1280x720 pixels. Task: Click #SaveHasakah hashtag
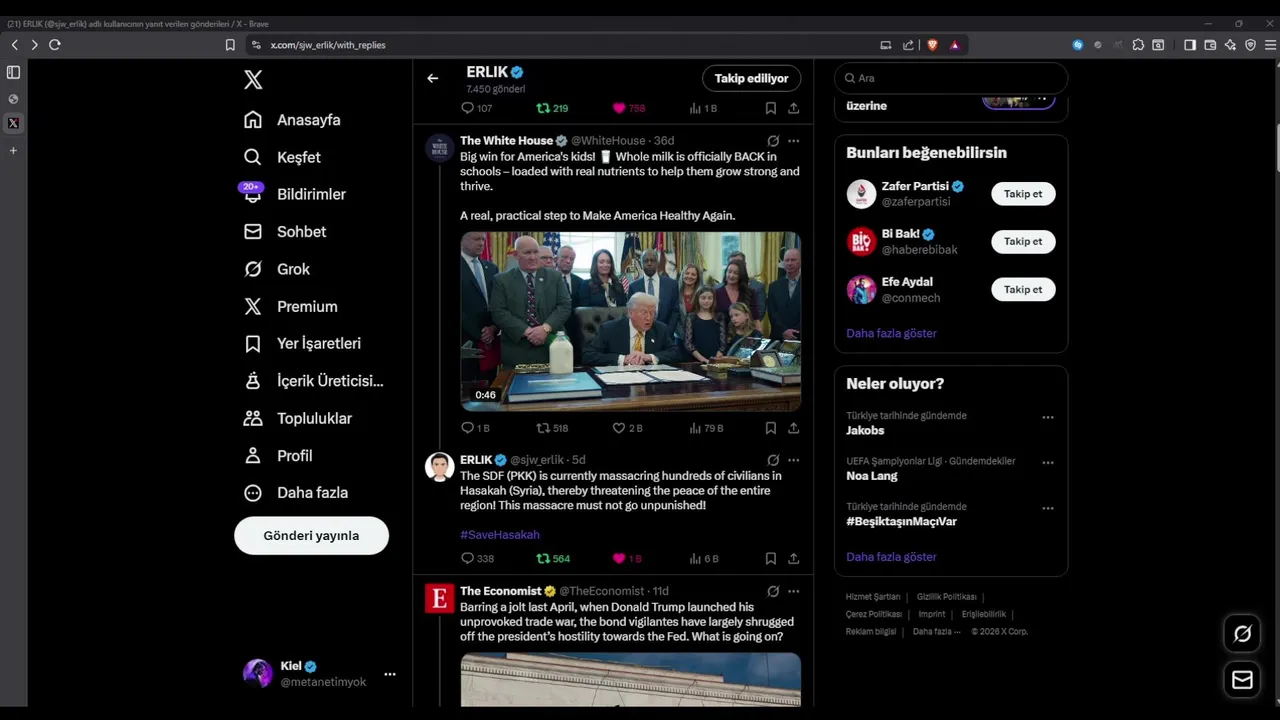[x=499, y=535]
